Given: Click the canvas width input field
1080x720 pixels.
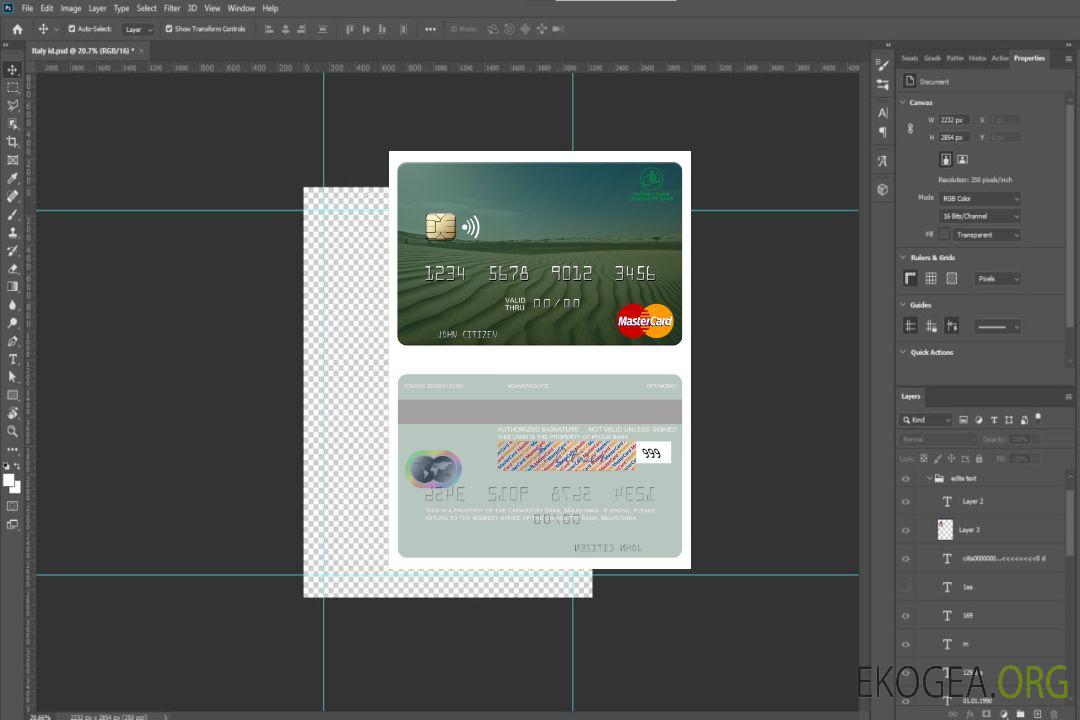Looking at the screenshot, I should [953, 120].
